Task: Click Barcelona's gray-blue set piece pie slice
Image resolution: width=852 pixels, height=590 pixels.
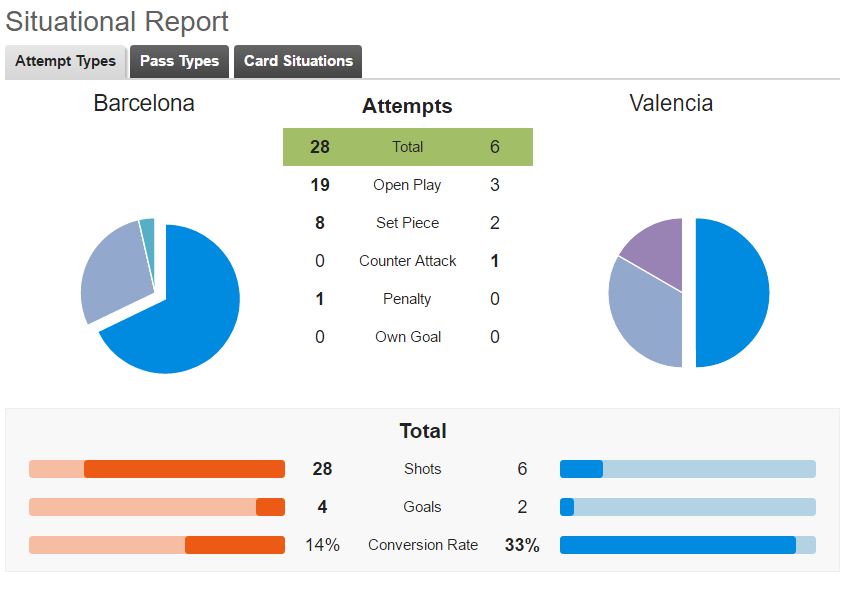Action: [x=117, y=272]
